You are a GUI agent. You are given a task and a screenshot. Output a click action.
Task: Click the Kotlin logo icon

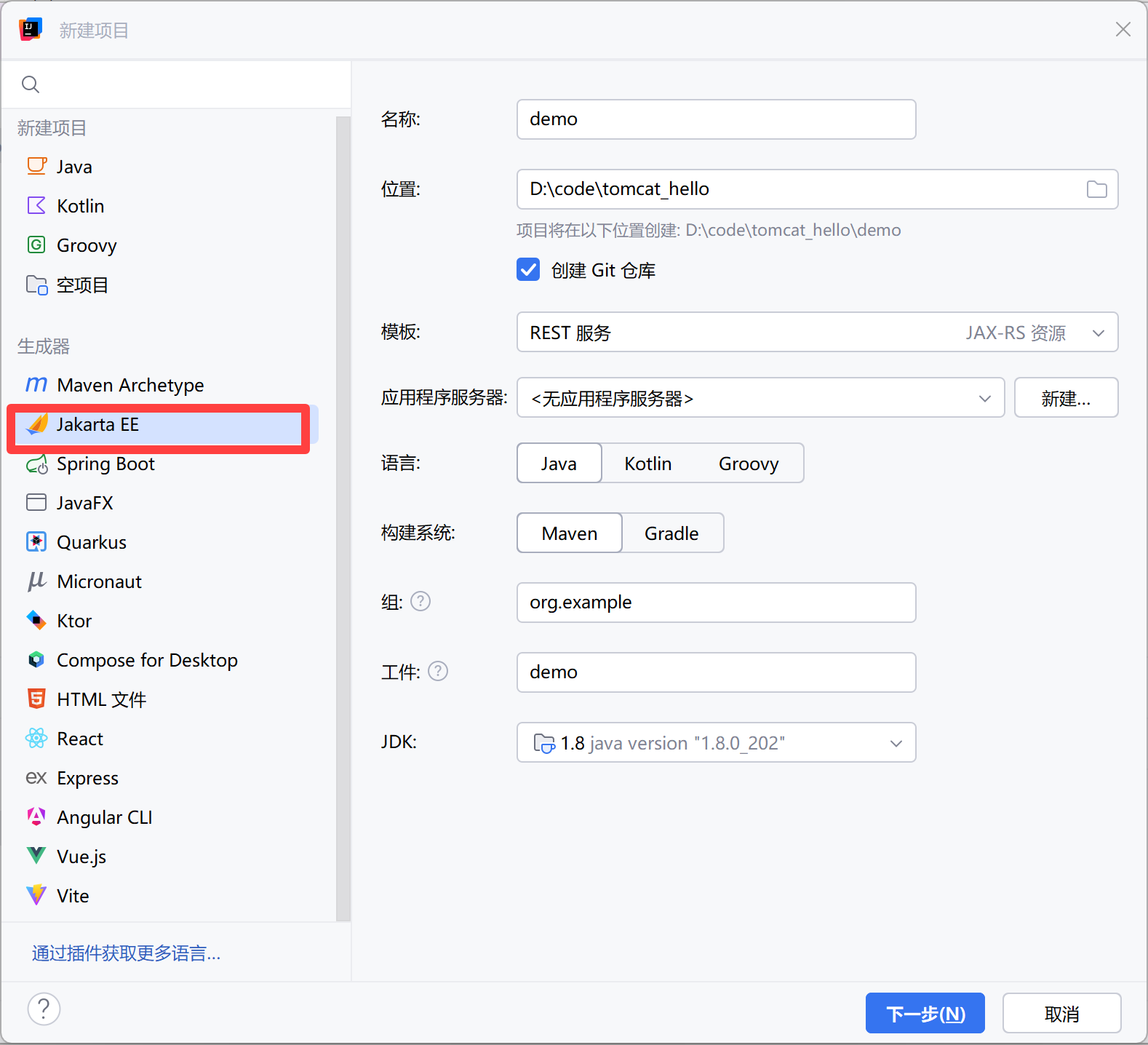coord(36,205)
